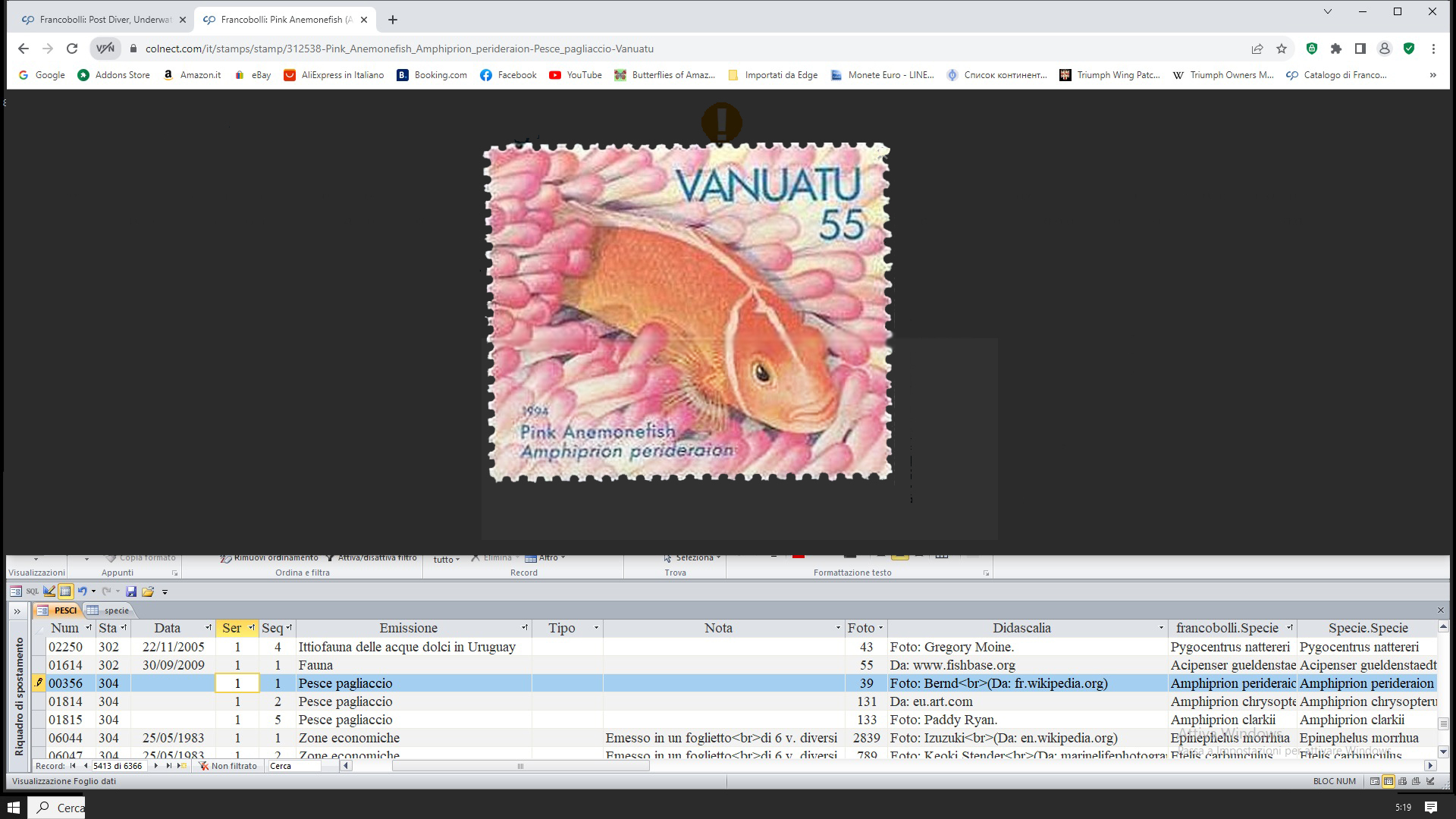The width and height of the screenshot is (1456, 819).
Task: Expand hidden bookmarks chevron
Action: coord(1432,75)
